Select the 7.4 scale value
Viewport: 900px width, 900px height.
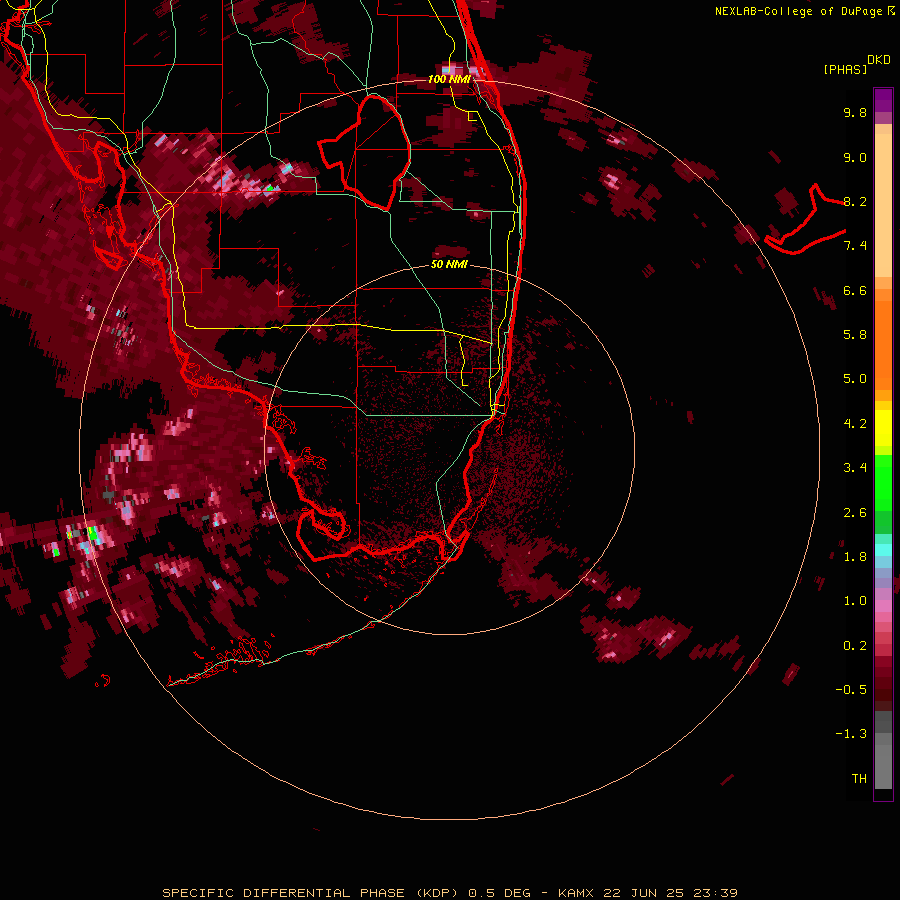pyautogui.click(x=855, y=246)
